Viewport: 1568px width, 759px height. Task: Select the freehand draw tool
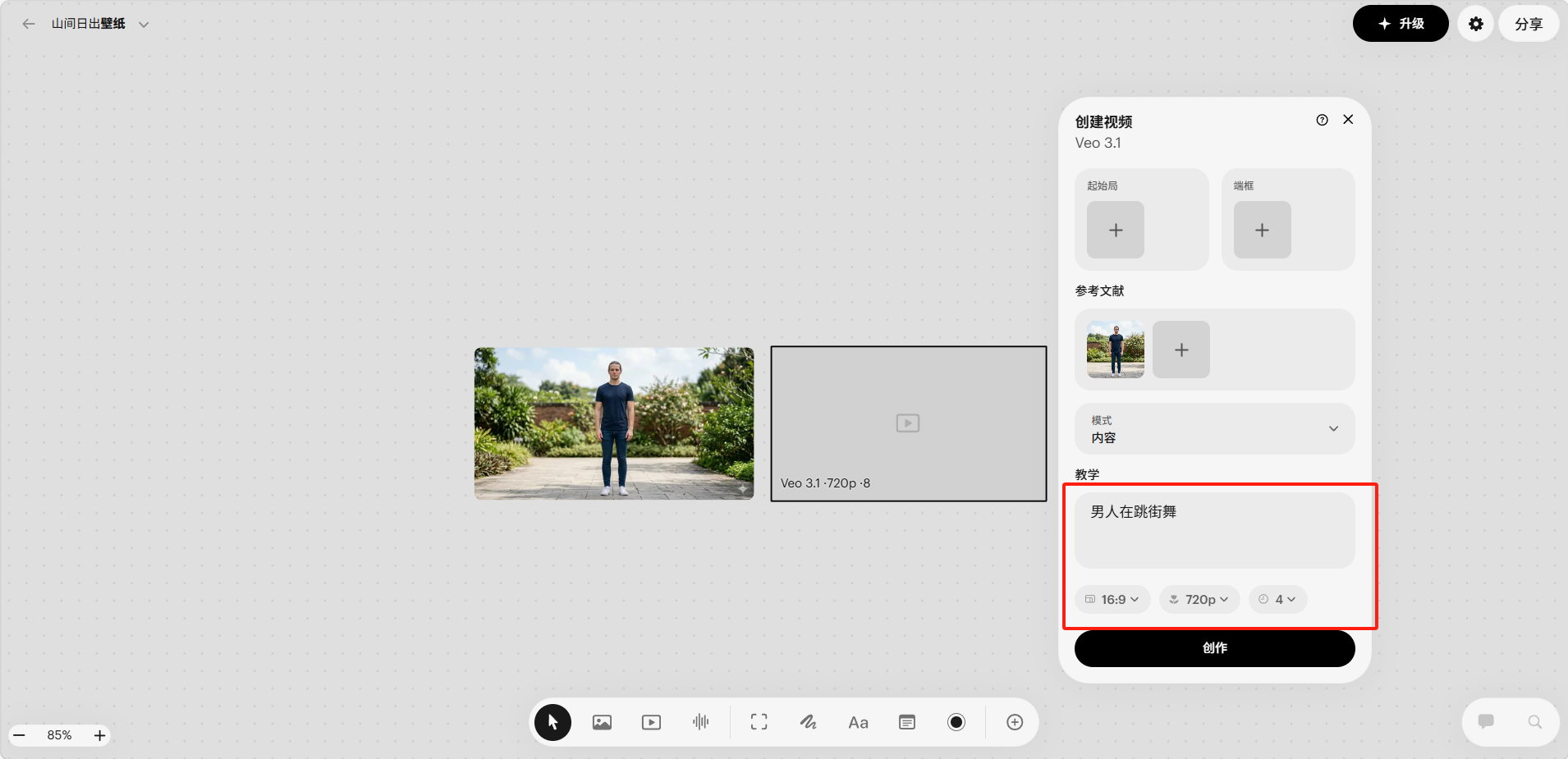[x=808, y=722]
